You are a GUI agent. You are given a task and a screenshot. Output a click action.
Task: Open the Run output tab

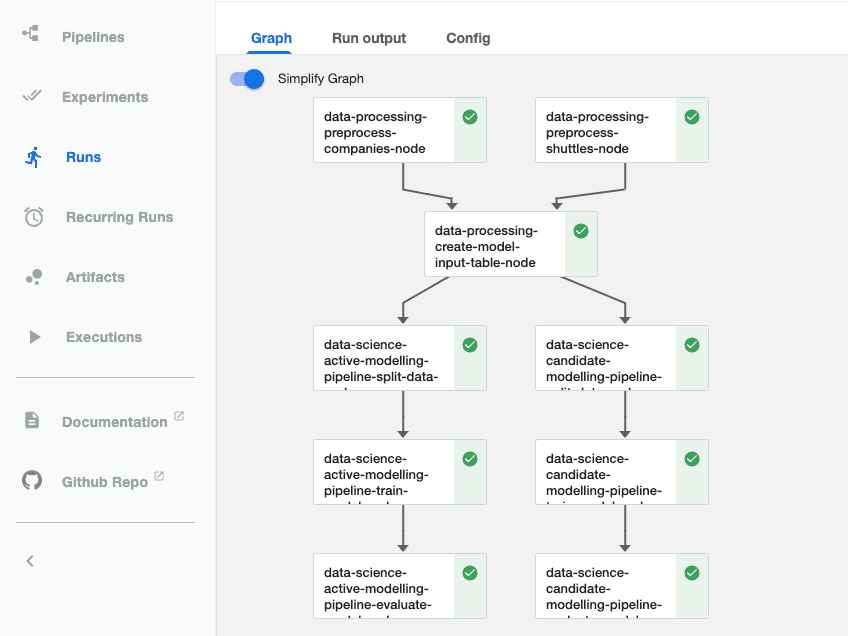(369, 38)
